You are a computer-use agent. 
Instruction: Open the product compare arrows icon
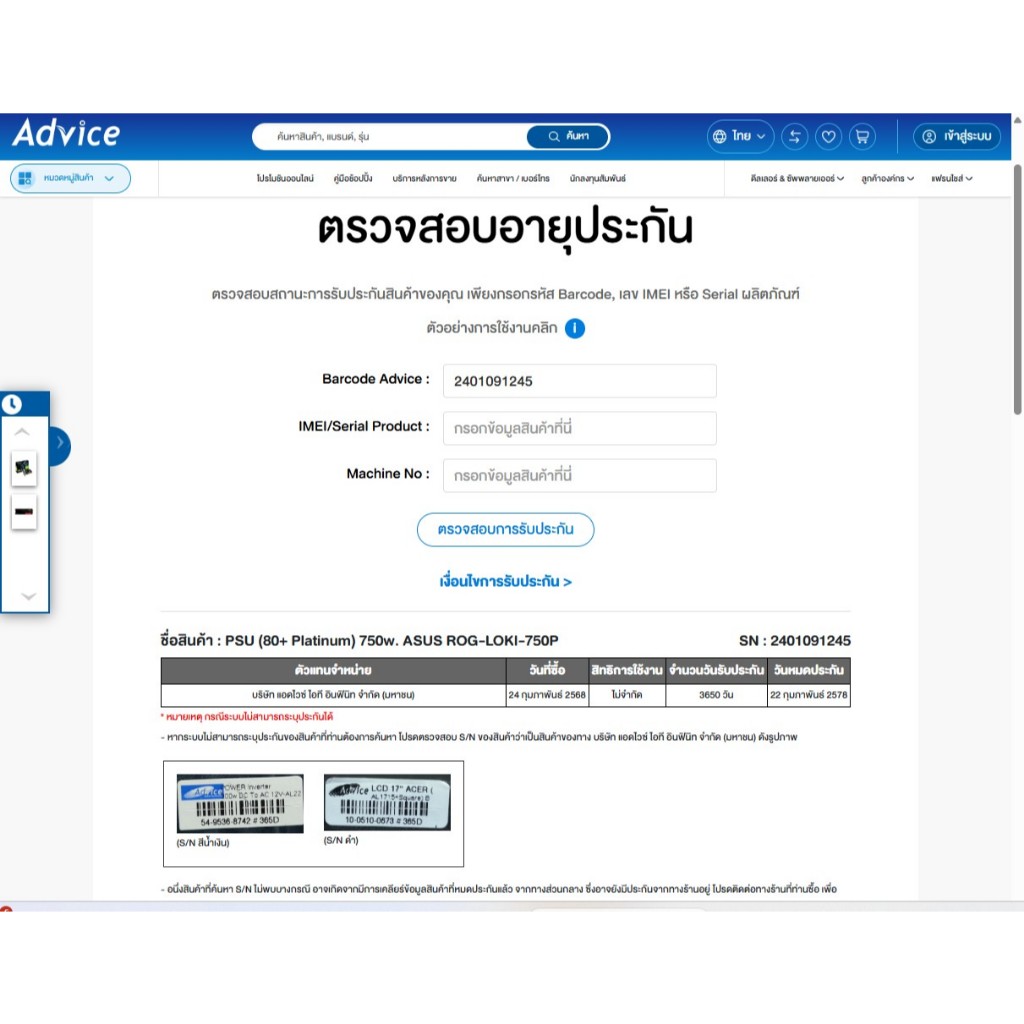point(795,136)
